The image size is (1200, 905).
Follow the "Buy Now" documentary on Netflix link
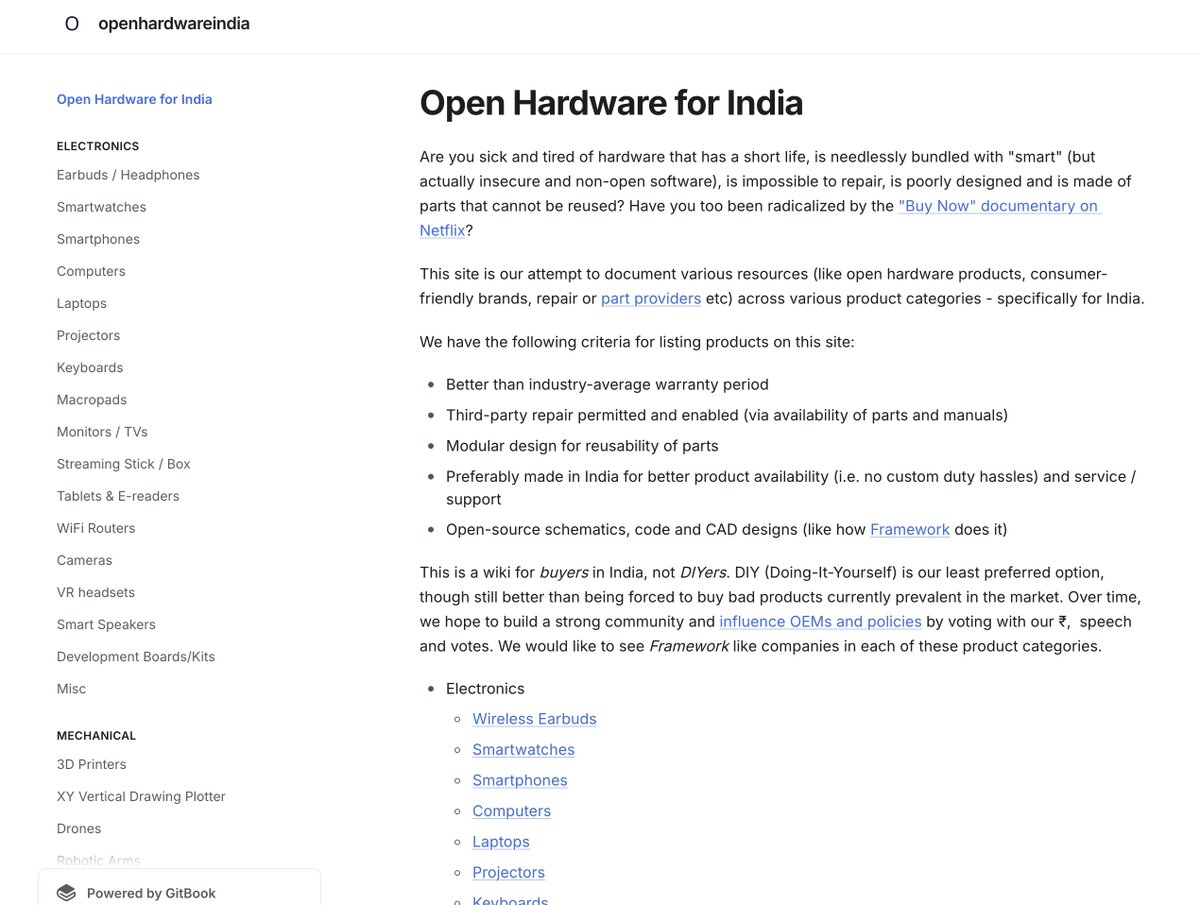pos(999,205)
